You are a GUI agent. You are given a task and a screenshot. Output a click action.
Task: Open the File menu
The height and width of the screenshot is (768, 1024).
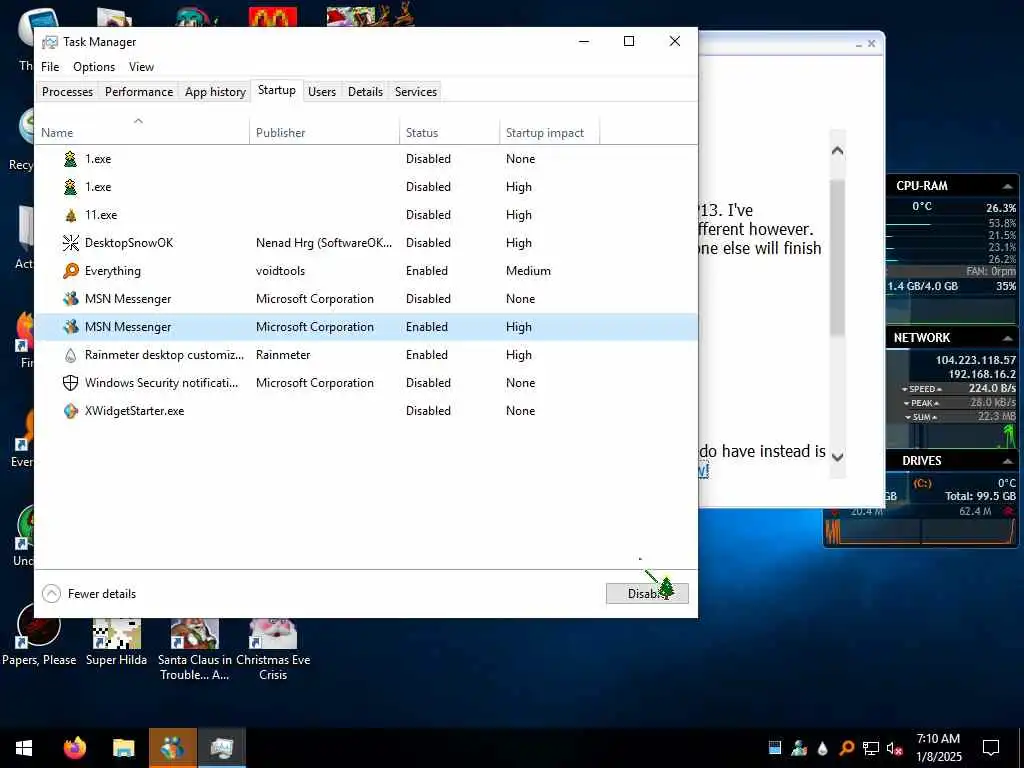50,67
